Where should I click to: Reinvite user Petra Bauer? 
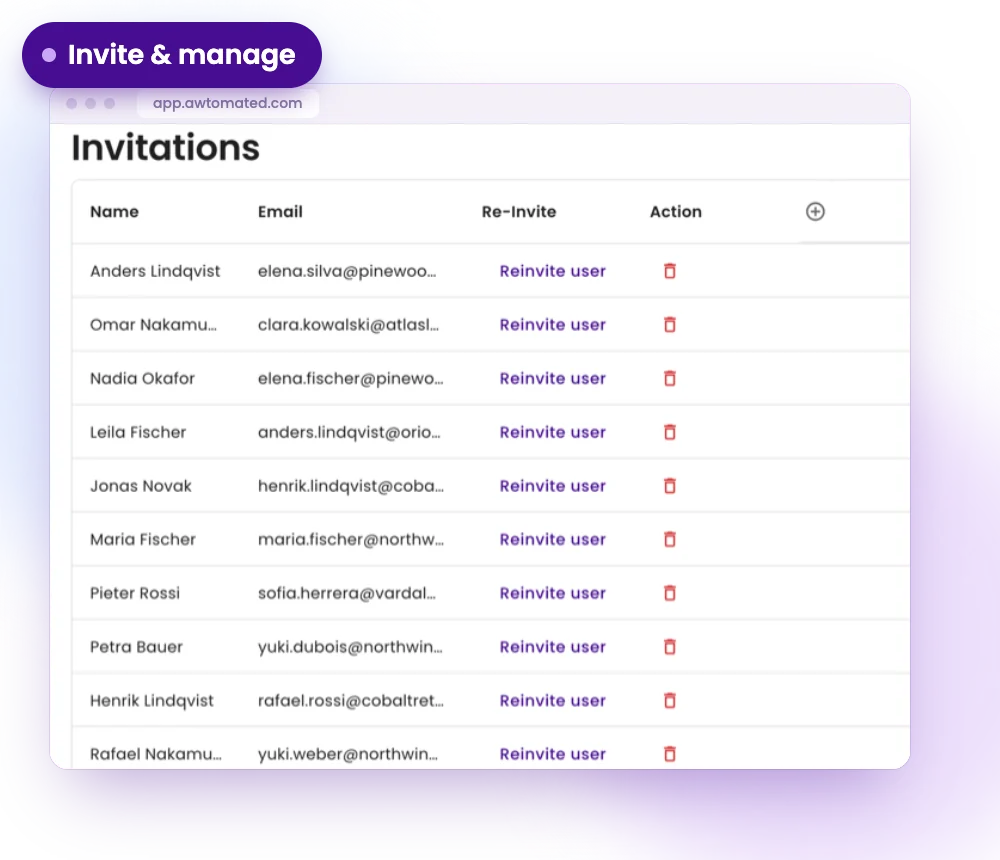coord(552,646)
